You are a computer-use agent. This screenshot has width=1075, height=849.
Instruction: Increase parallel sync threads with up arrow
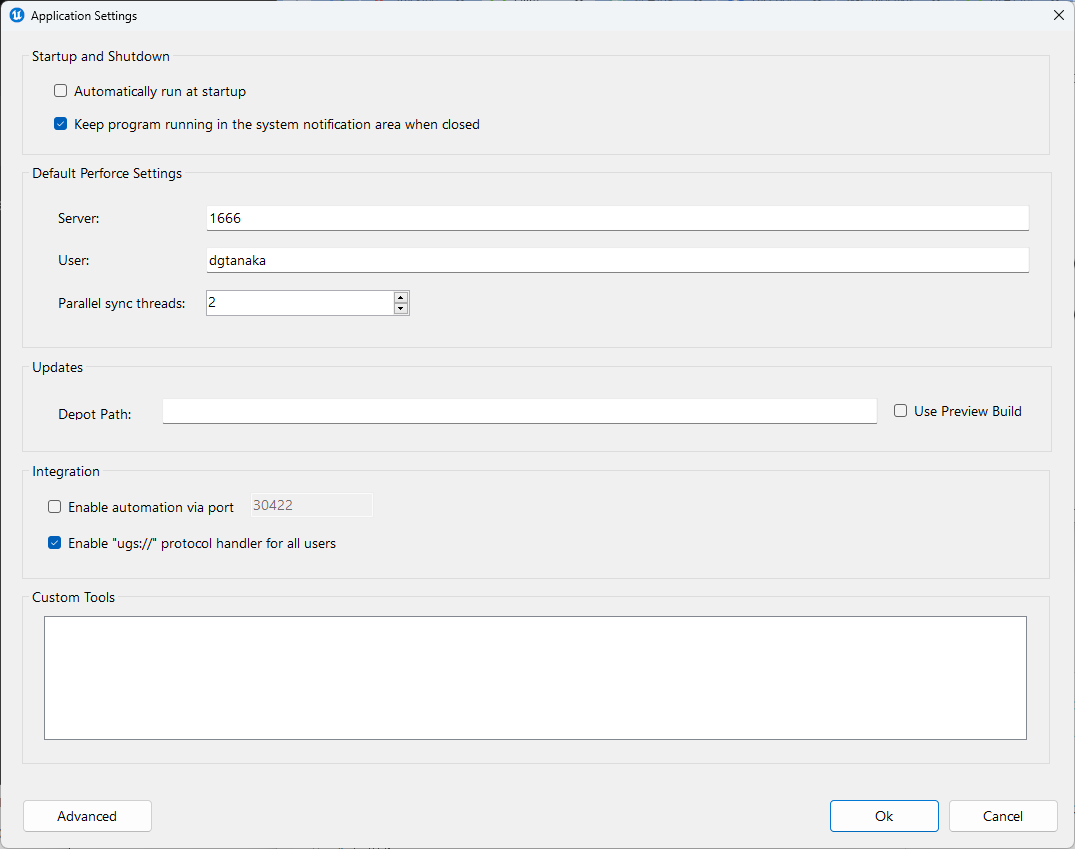[401, 297]
